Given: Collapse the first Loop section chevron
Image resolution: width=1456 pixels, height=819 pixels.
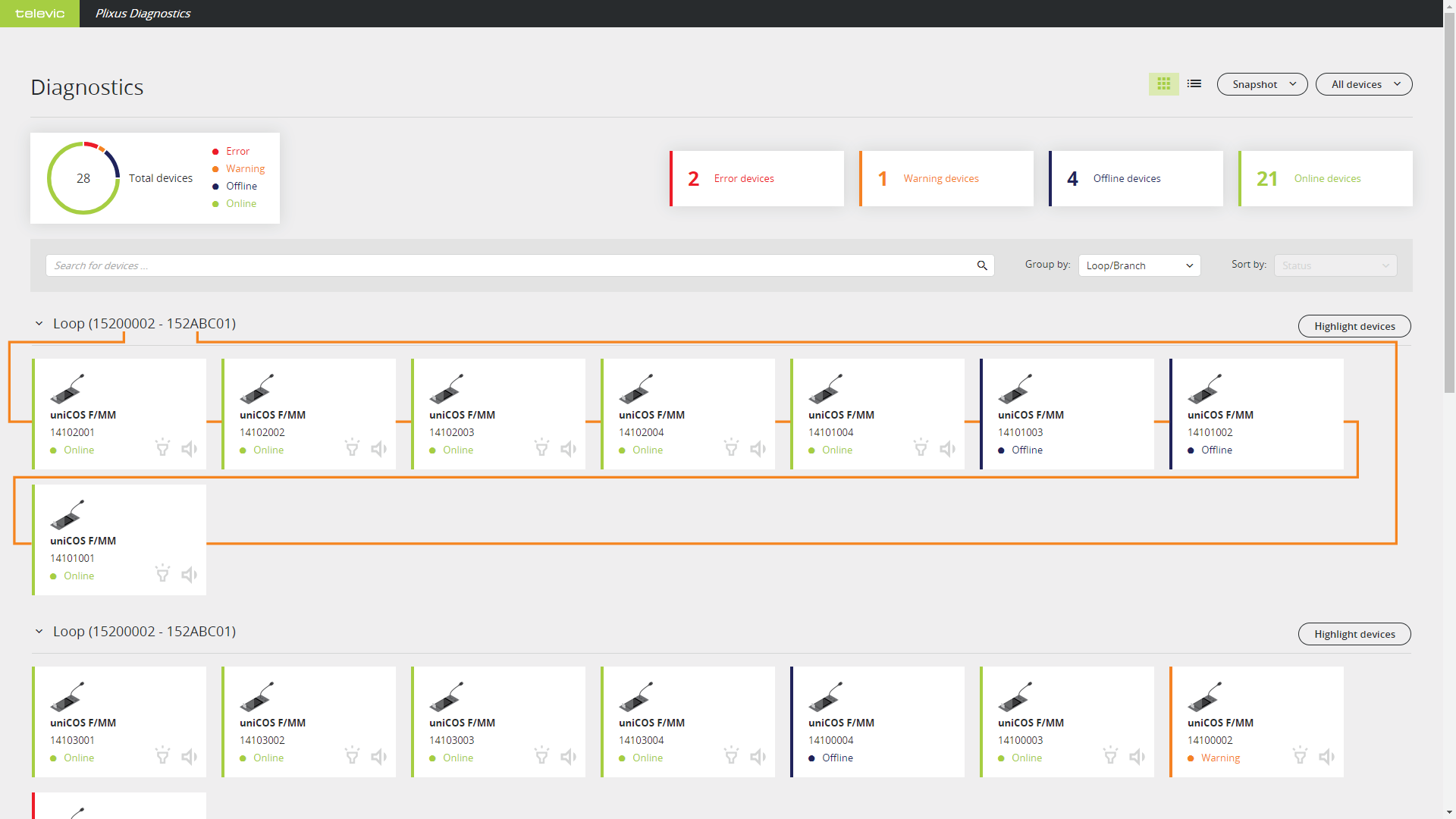Looking at the screenshot, I should click(x=39, y=324).
